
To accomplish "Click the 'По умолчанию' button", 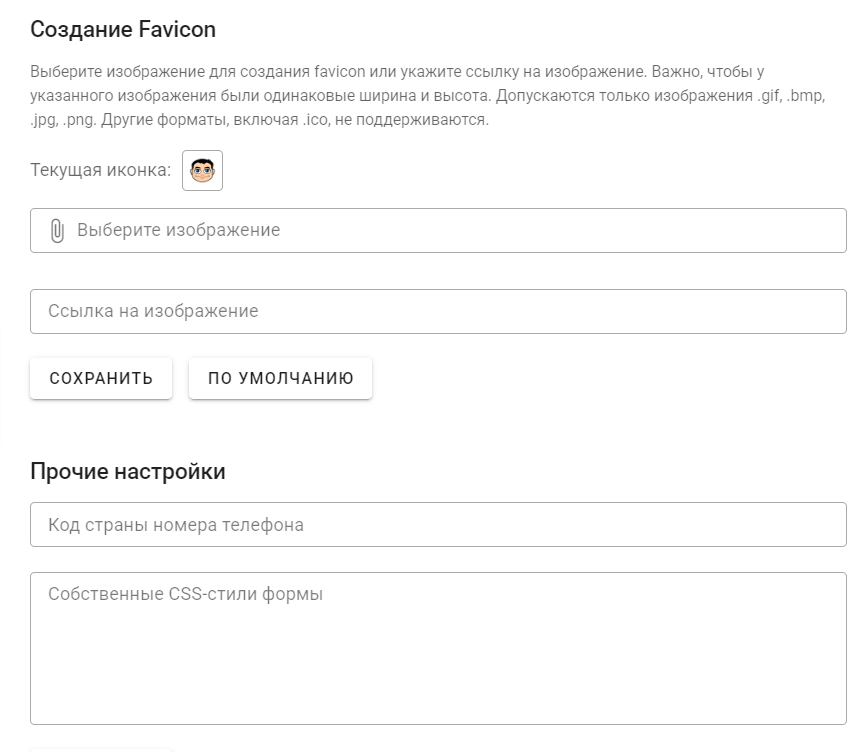I will 280,378.
